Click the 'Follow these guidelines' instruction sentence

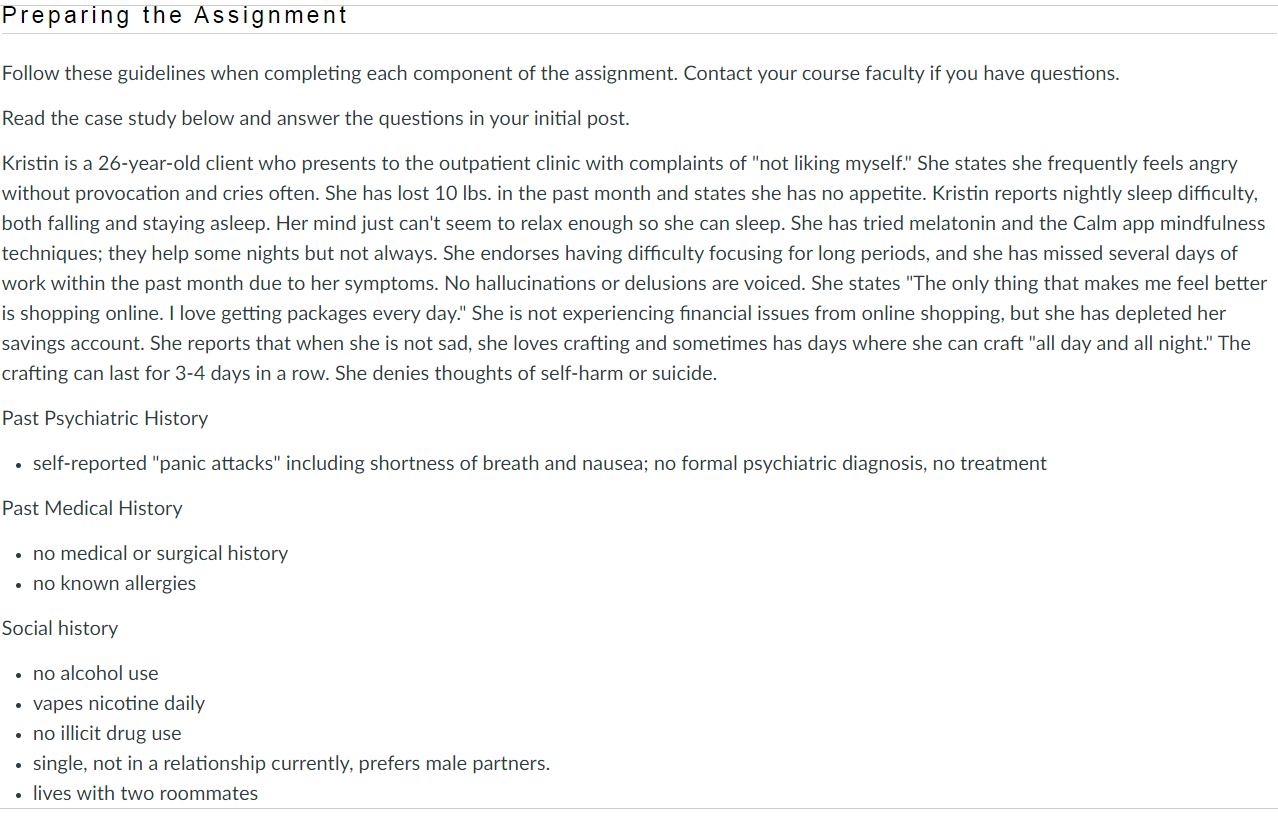(340, 73)
